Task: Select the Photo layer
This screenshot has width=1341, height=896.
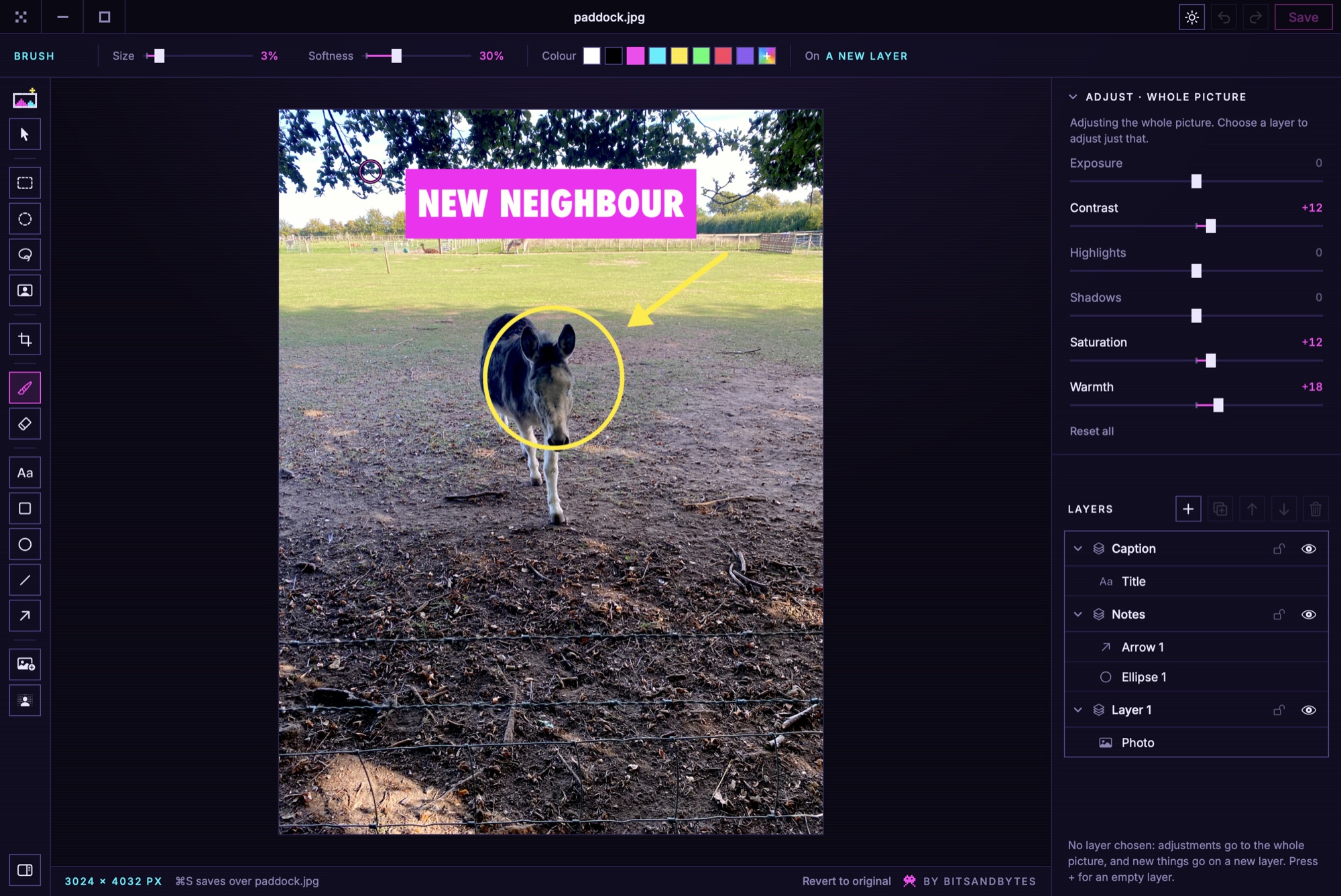Action: (x=1196, y=743)
